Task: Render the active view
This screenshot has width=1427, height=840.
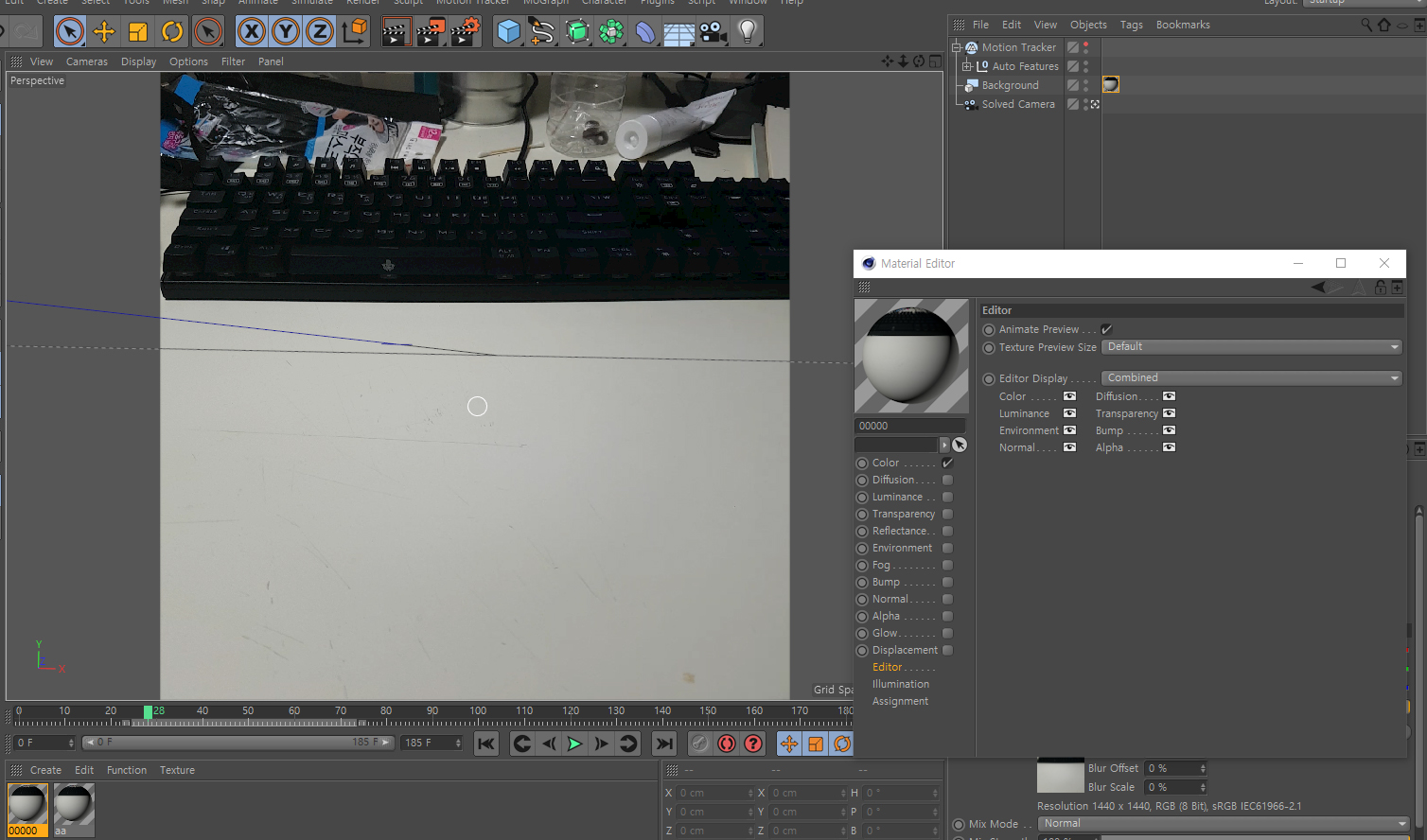Action: coord(396,31)
